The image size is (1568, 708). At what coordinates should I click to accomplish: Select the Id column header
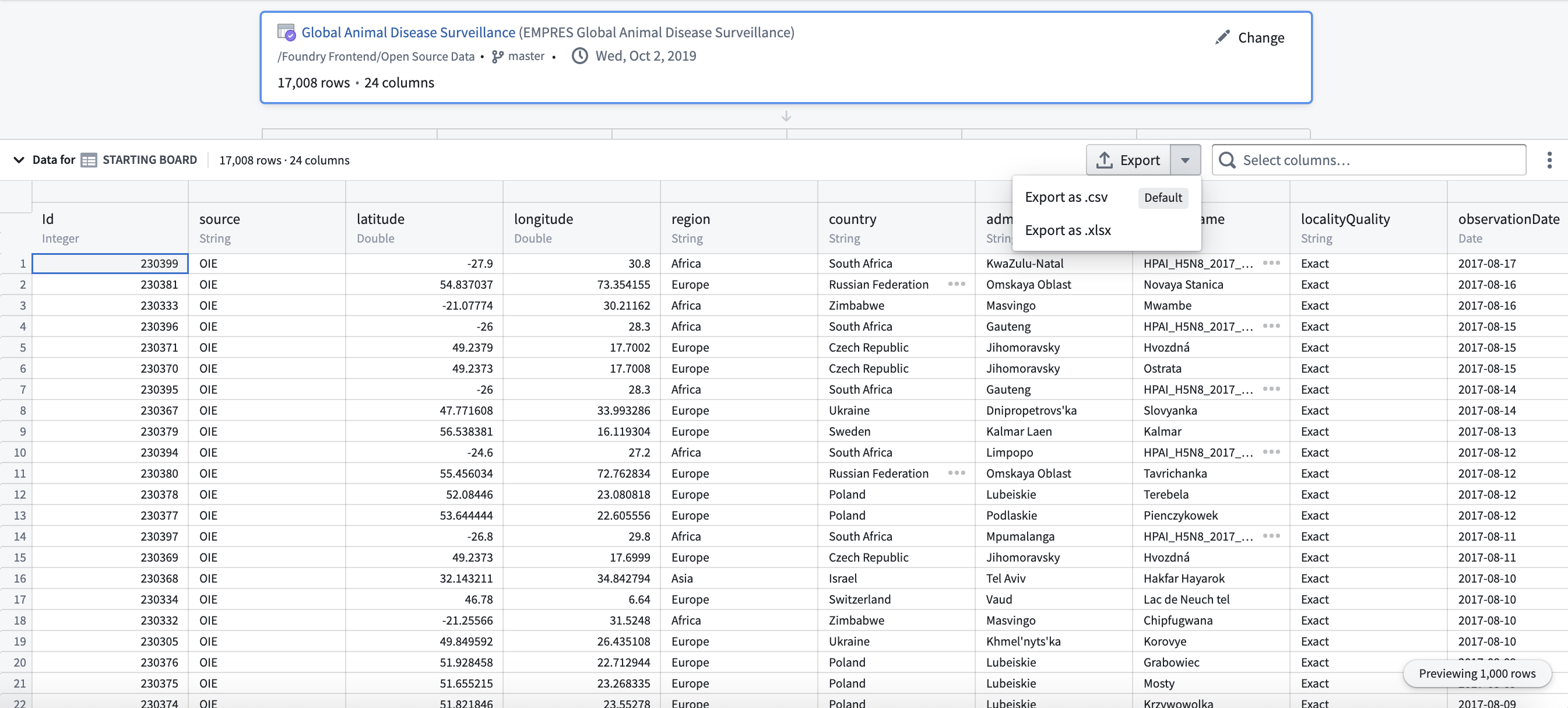[x=110, y=227]
